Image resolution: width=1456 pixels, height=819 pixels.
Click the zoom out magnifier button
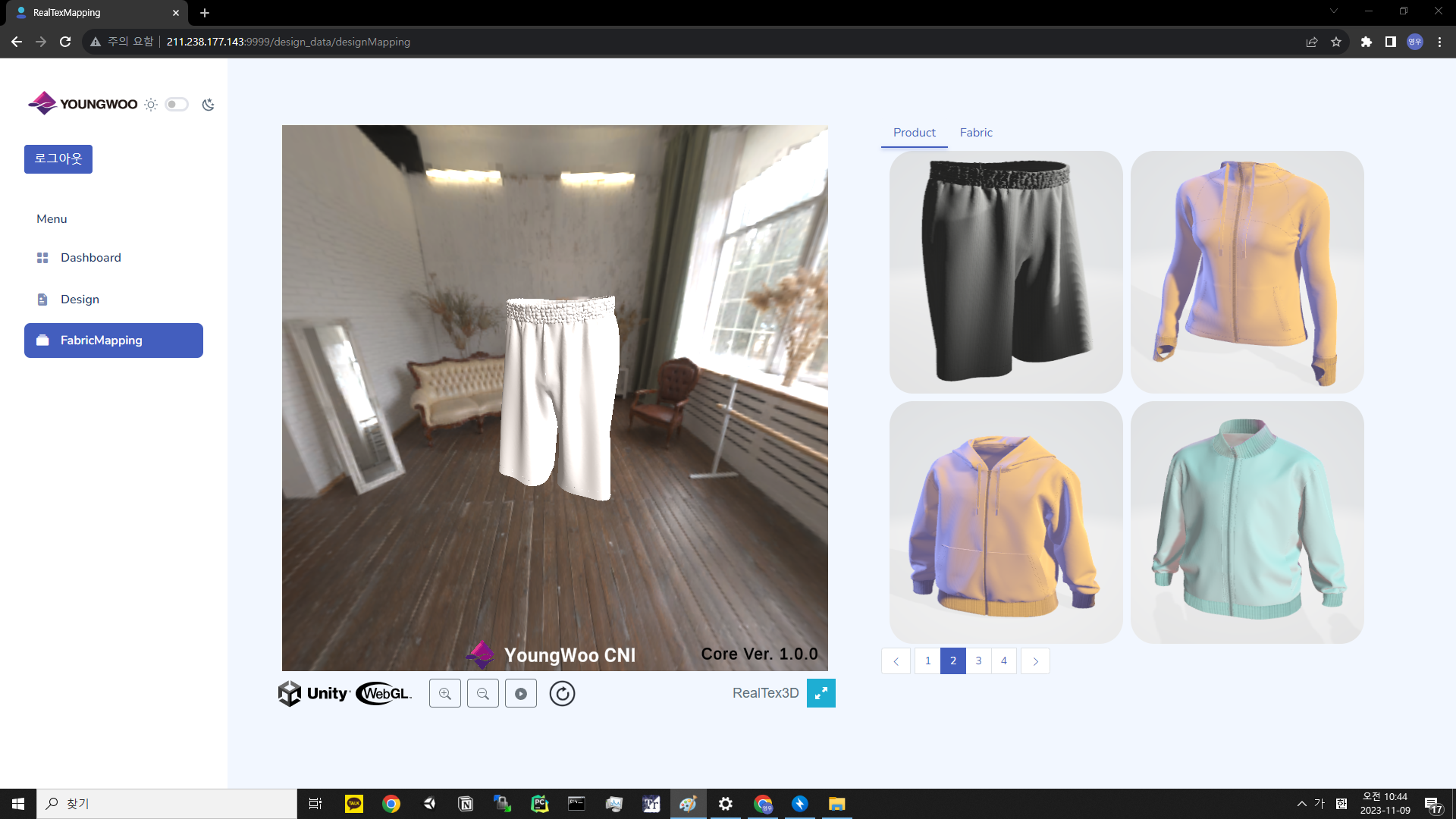coord(483,693)
